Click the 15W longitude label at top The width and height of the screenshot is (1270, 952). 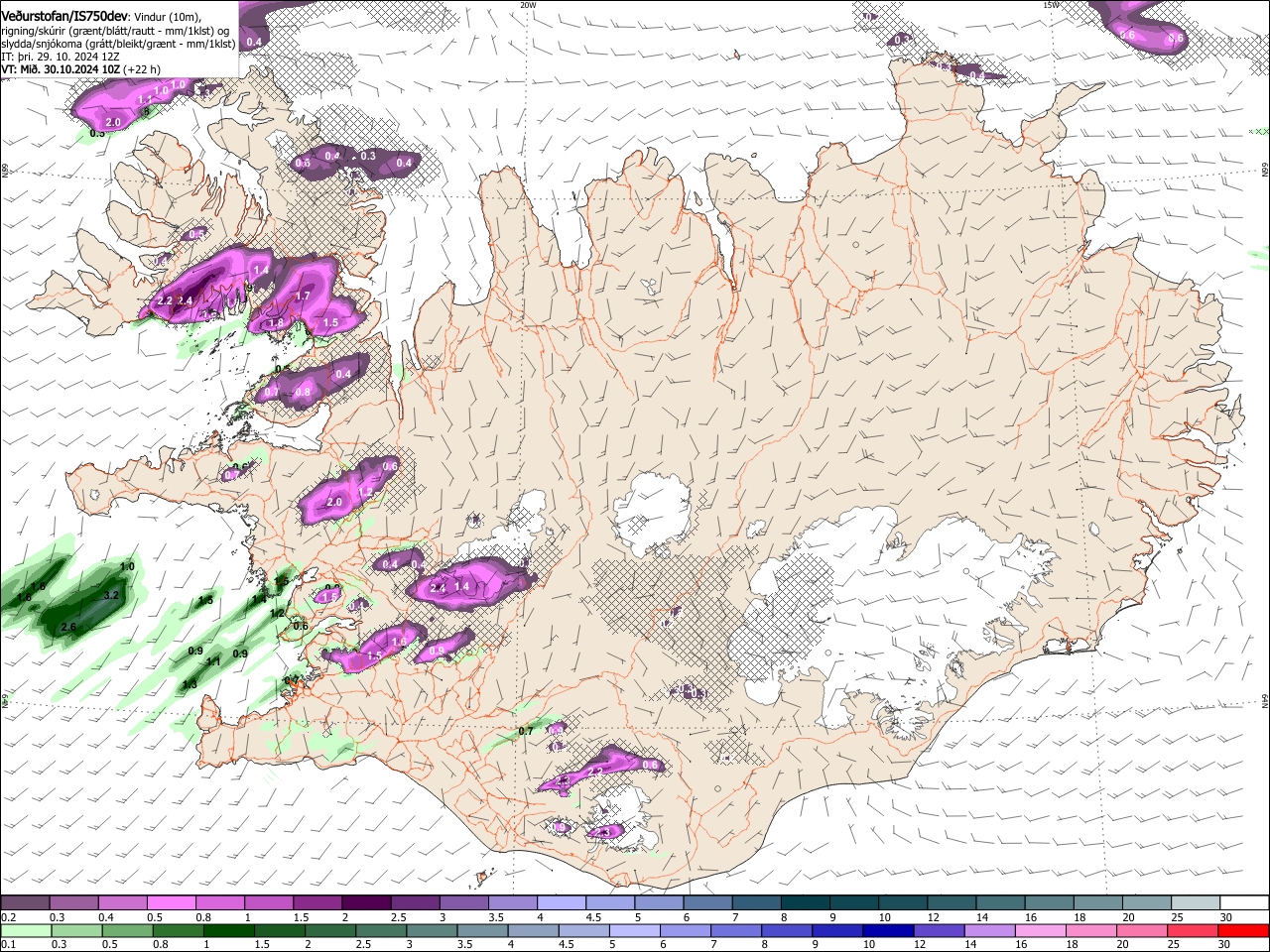(1051, 4)
